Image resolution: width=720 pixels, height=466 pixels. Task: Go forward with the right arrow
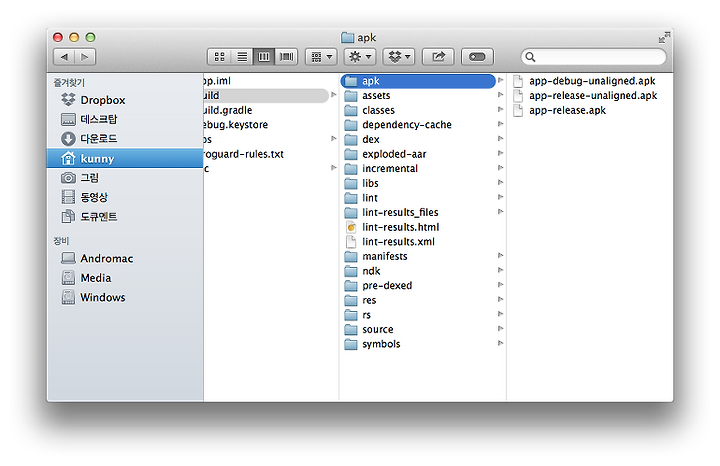[x=85, y=57]
